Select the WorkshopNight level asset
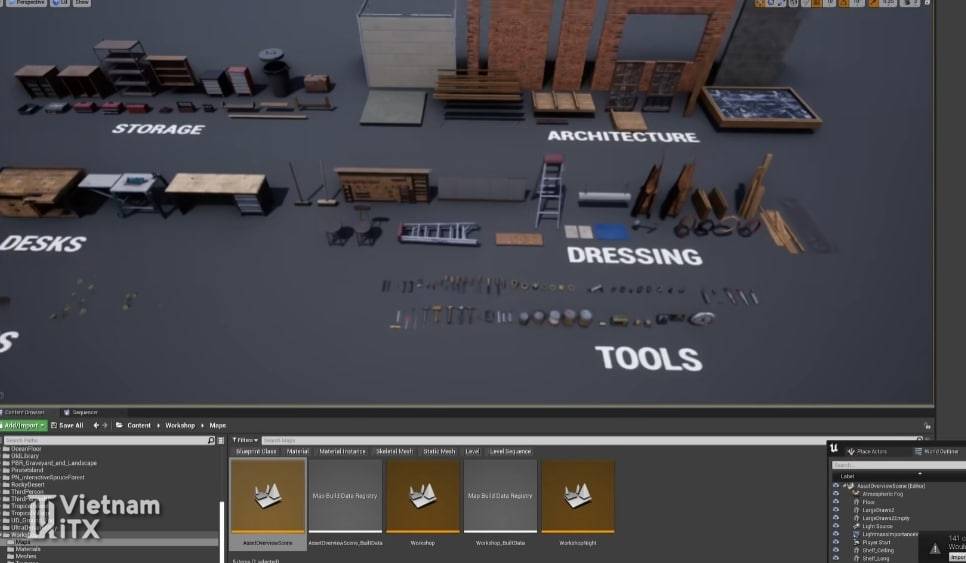Image resolution: width=966 pixels, height=563 pixels. pyautogui.click(x=578, y=496)
